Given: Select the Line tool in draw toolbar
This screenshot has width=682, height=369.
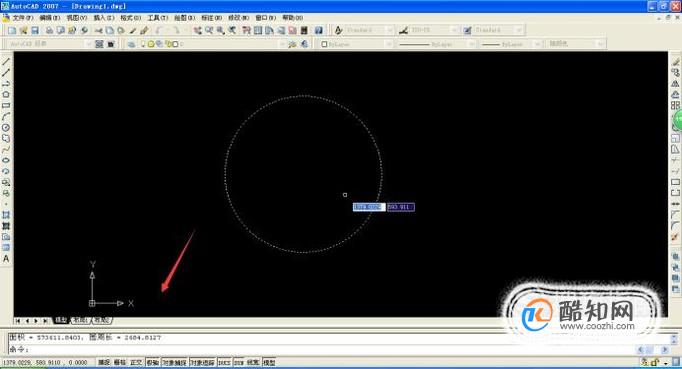Looking at the screenshot, I should pos(6,62).
